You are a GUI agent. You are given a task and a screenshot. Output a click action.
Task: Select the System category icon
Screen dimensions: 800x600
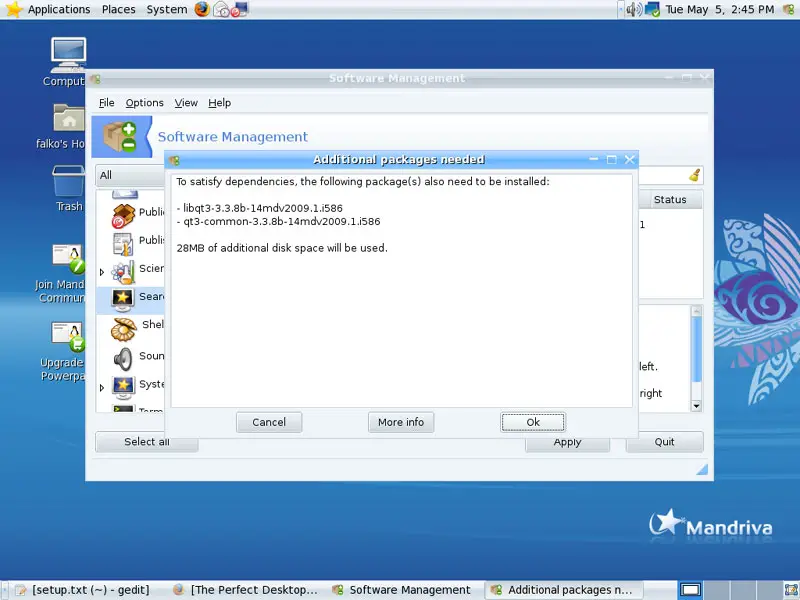coord(123,388)
